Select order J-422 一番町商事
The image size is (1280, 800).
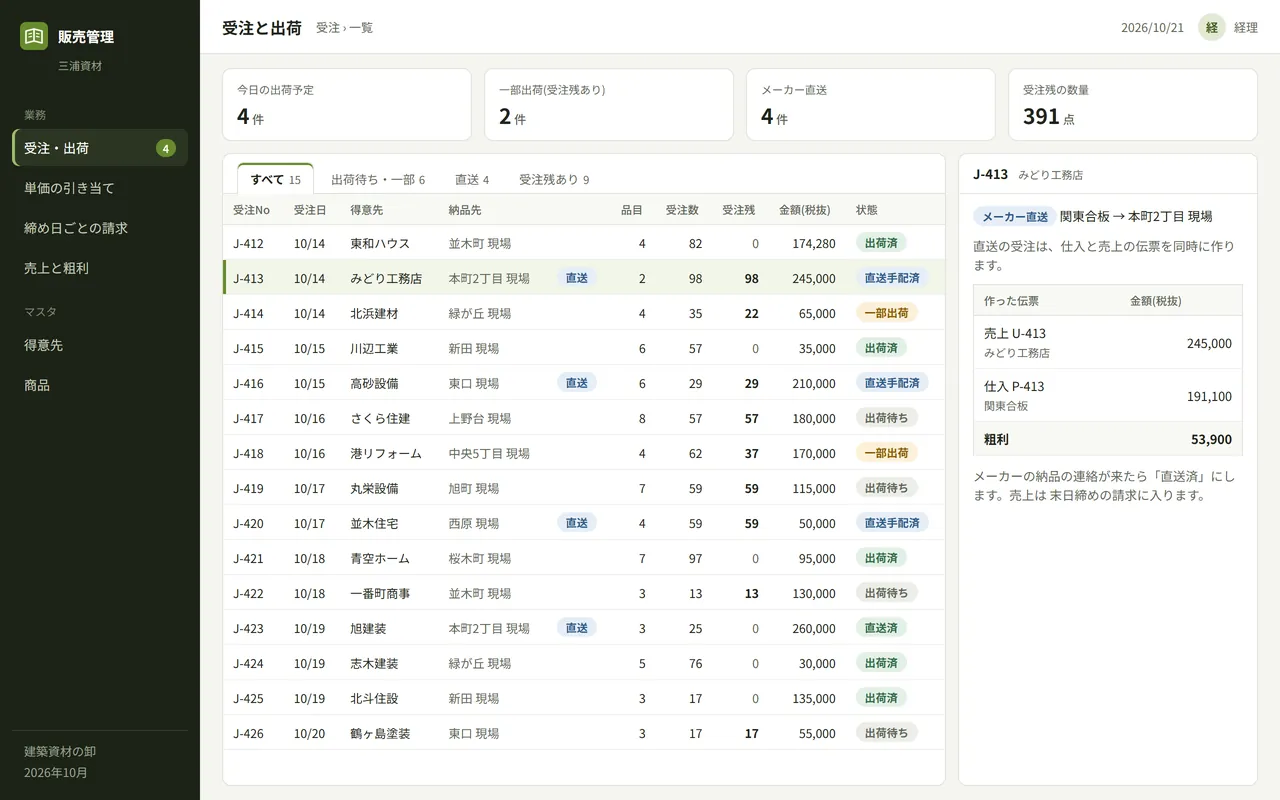[x=584, y=593]
